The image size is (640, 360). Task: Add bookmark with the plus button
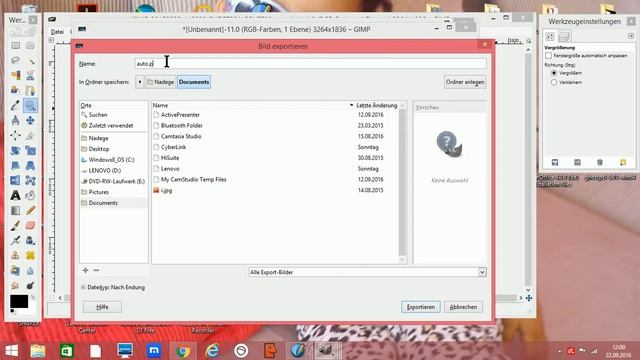pyautogui.click(x=85, y=270)
